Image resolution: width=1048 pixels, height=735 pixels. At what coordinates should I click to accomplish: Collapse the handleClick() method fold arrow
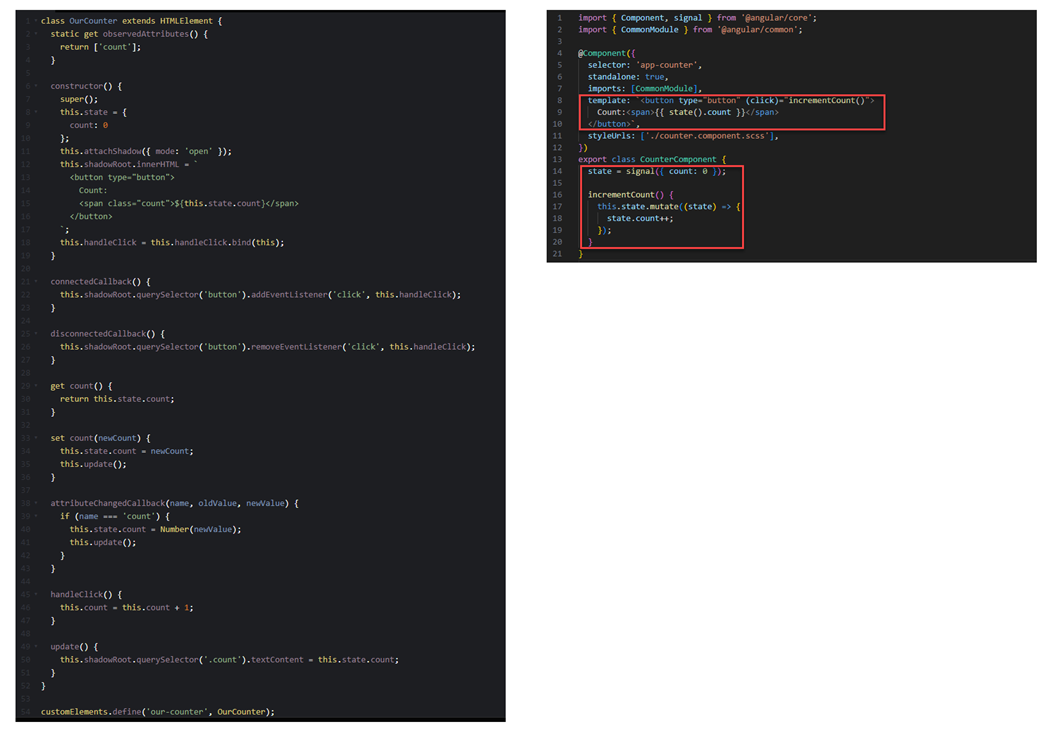click(x=35, y=595)
